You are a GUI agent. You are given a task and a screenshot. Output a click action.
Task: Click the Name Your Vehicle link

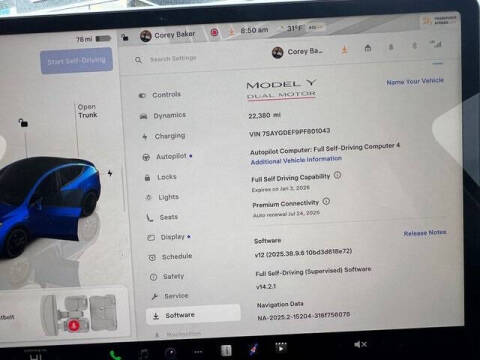[x=415, y=81]
